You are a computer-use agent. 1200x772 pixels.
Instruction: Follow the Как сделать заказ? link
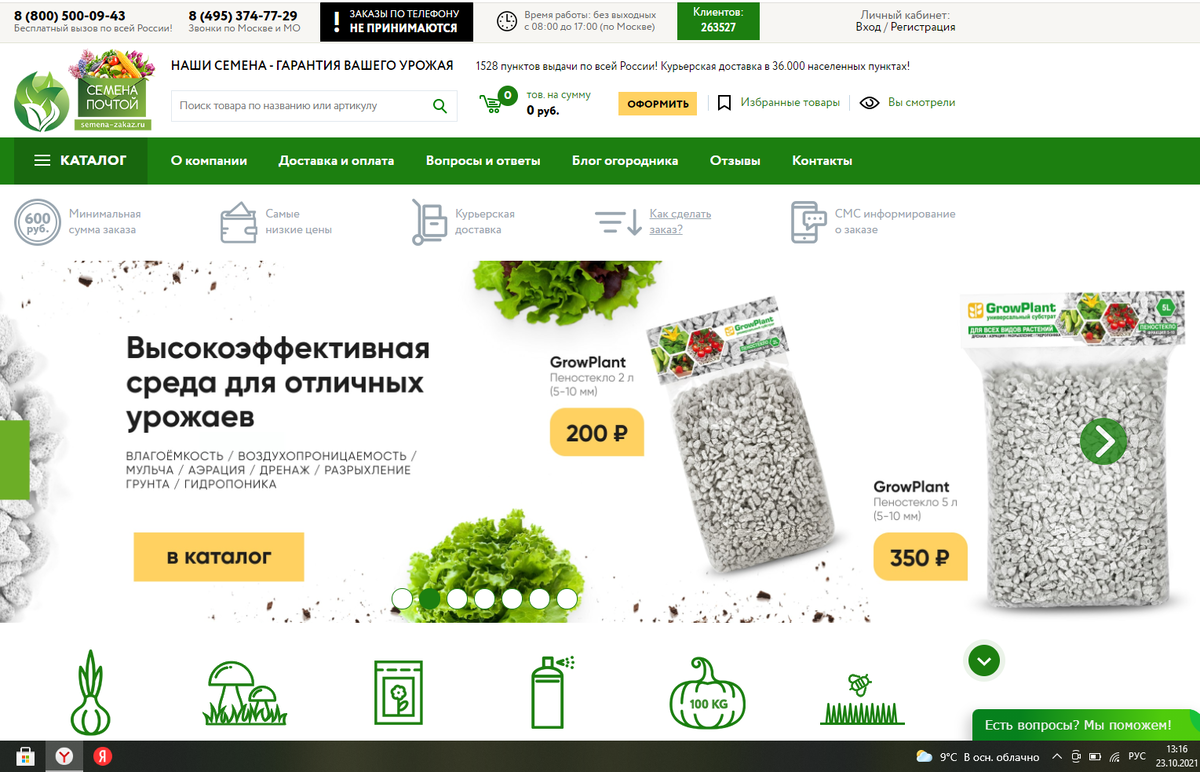pos(680,222)
